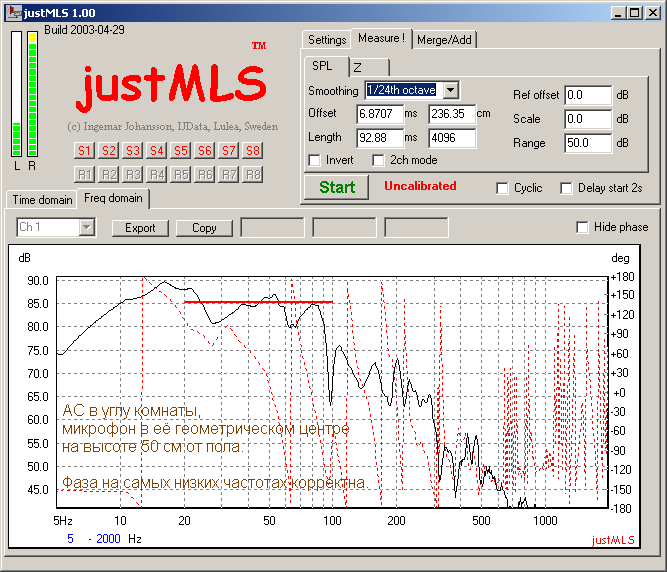
Task: Enable the Invert checkbox
Action: 315,160
